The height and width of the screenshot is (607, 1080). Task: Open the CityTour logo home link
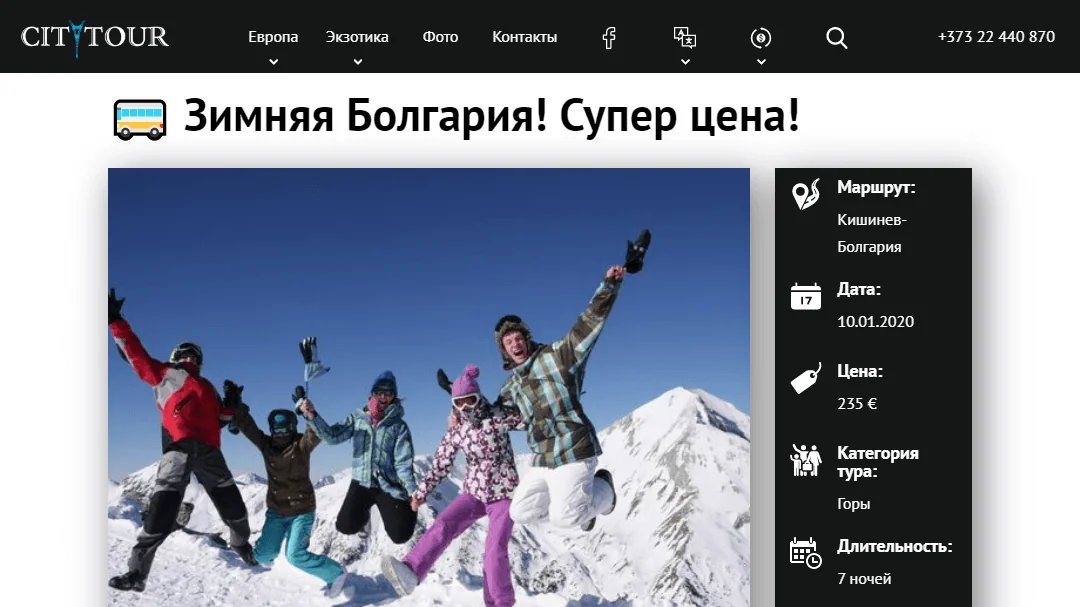pyautogui.click(x=94, y=37)
